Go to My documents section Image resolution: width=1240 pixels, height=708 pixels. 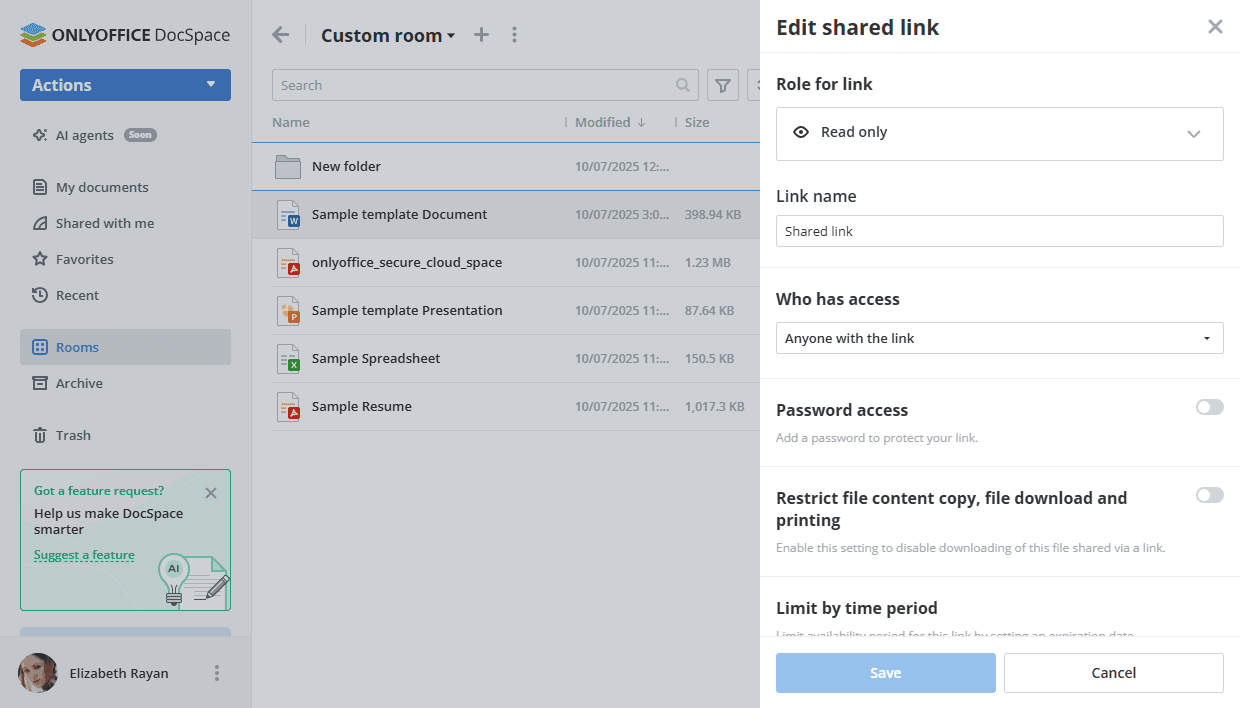101,187
